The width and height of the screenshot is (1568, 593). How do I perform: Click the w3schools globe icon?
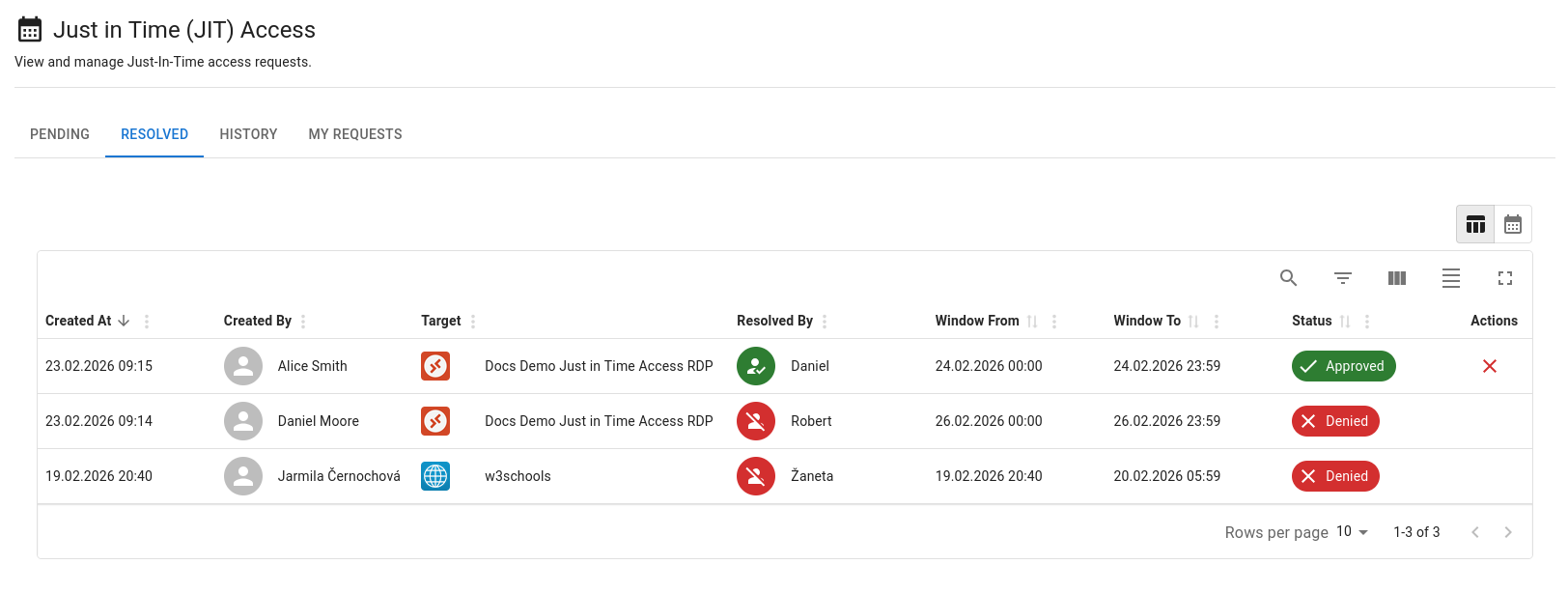pos(435,476)
